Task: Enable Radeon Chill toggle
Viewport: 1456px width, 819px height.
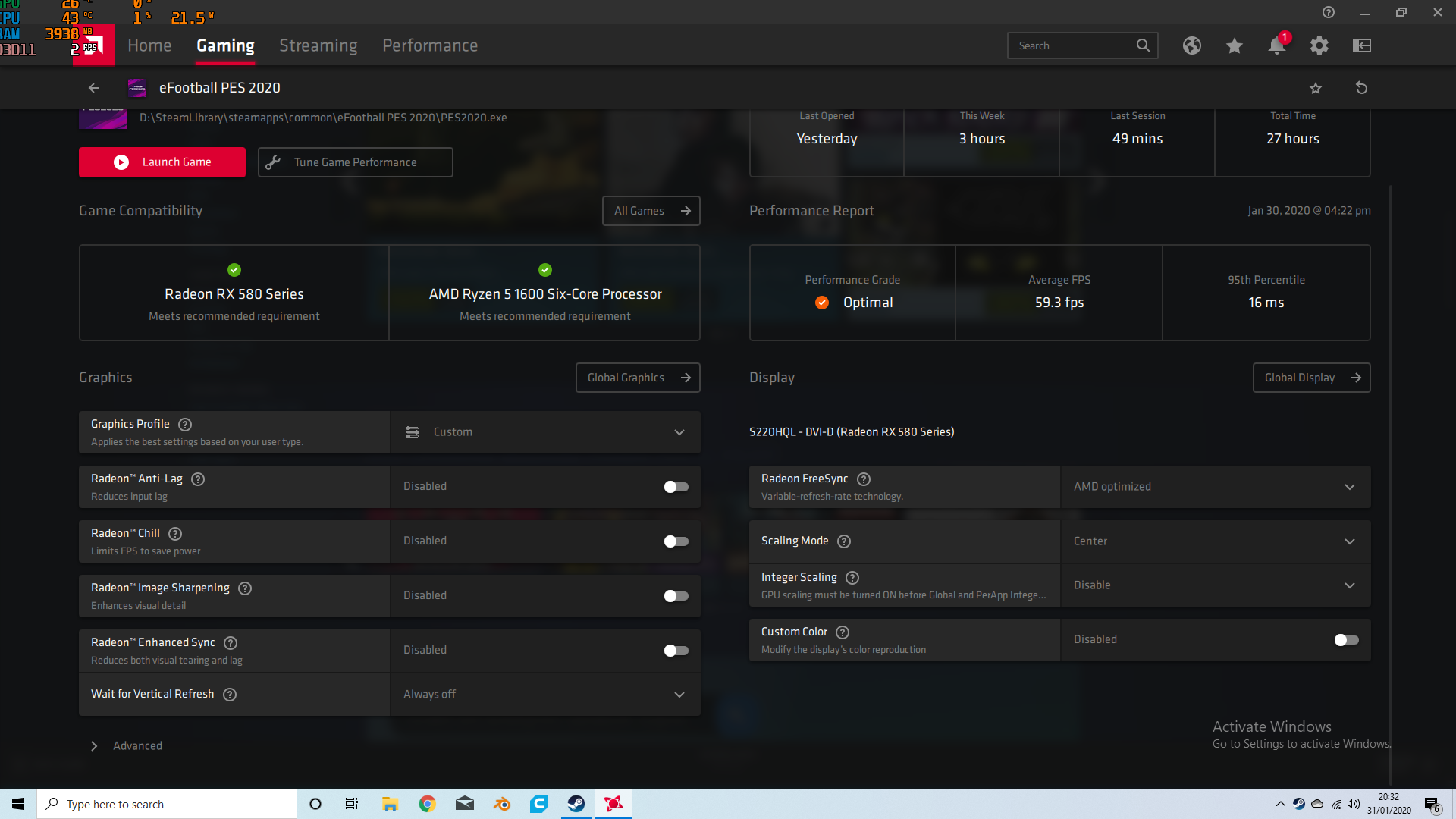Action: (x=676, y=541)
